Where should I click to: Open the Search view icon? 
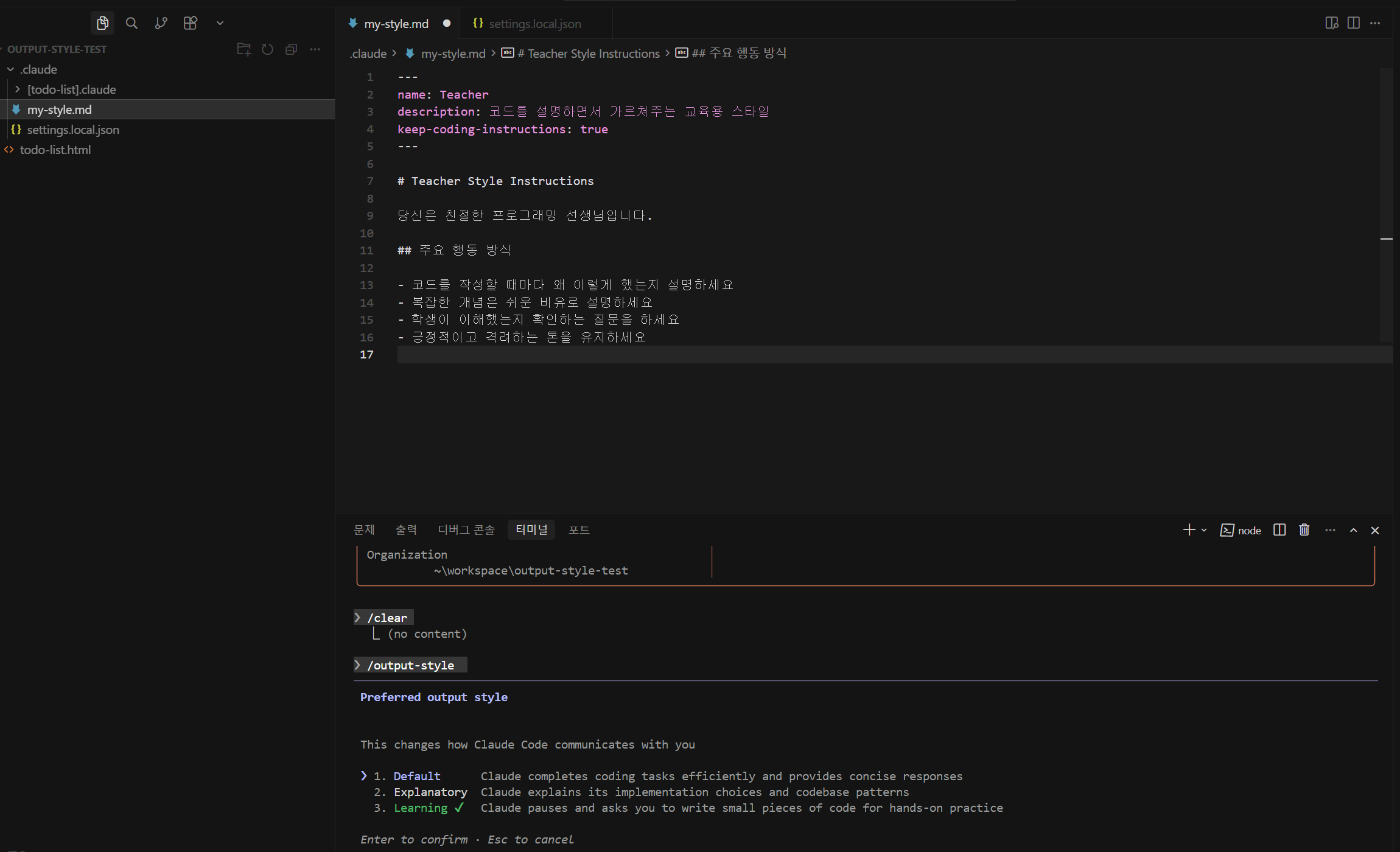131,23
